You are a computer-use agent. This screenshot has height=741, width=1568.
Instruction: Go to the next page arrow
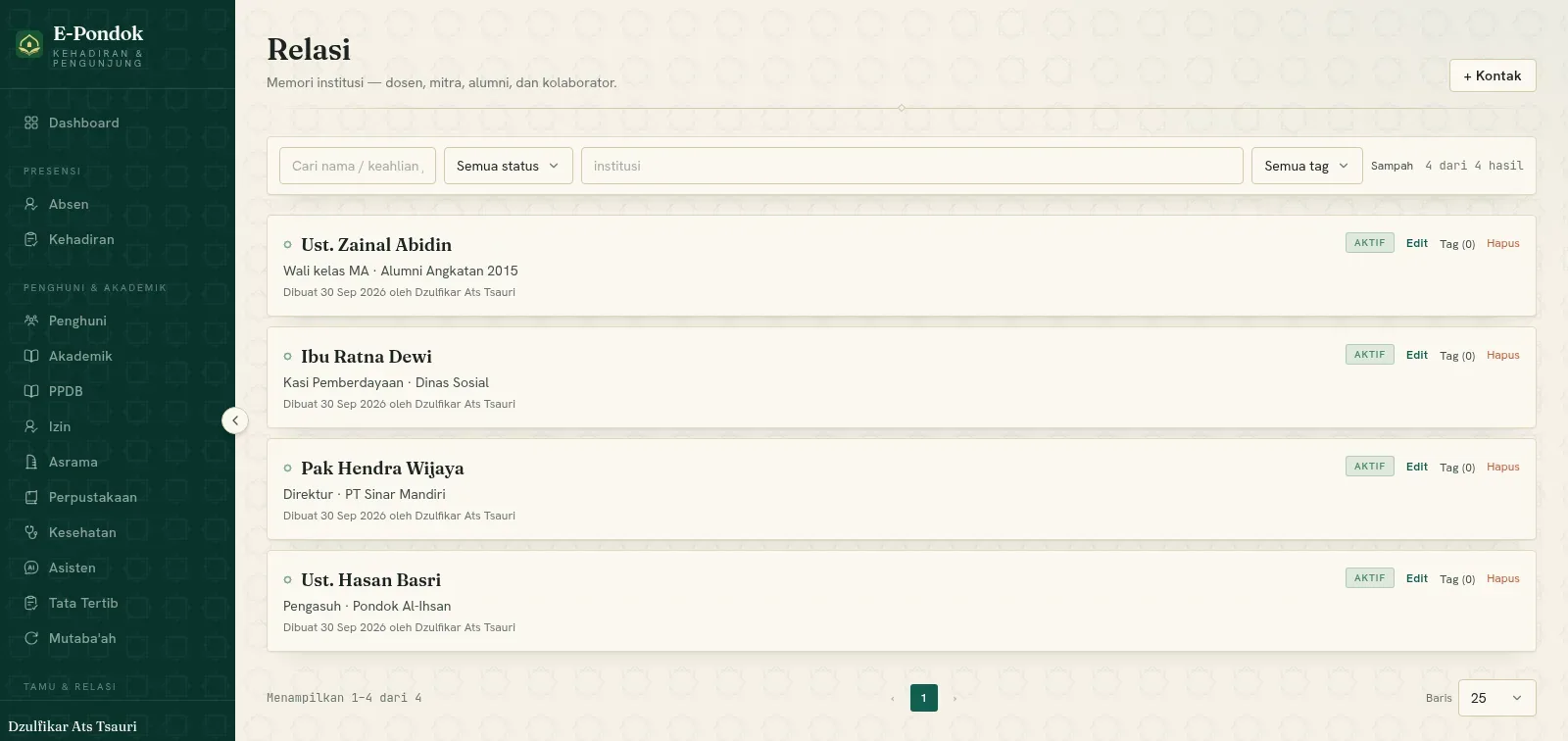955,698
